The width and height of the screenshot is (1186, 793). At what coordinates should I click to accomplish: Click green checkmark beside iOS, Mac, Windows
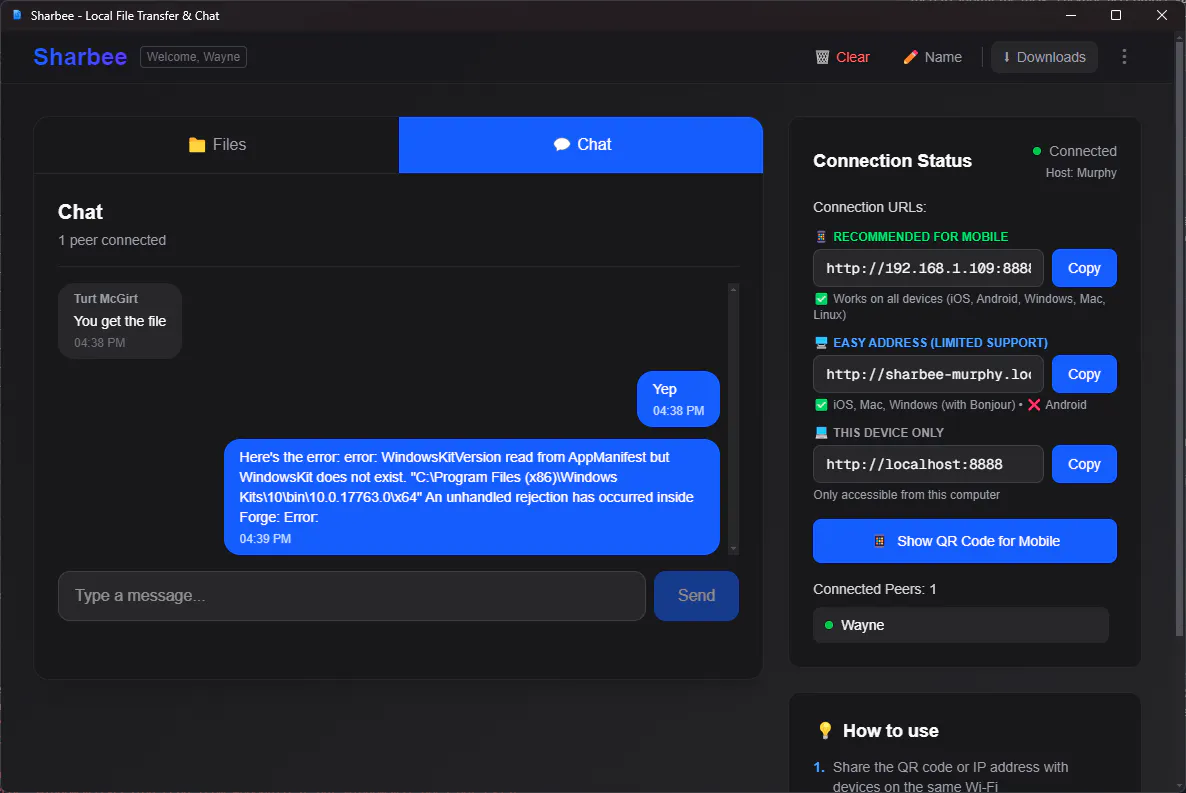(821, 405)
